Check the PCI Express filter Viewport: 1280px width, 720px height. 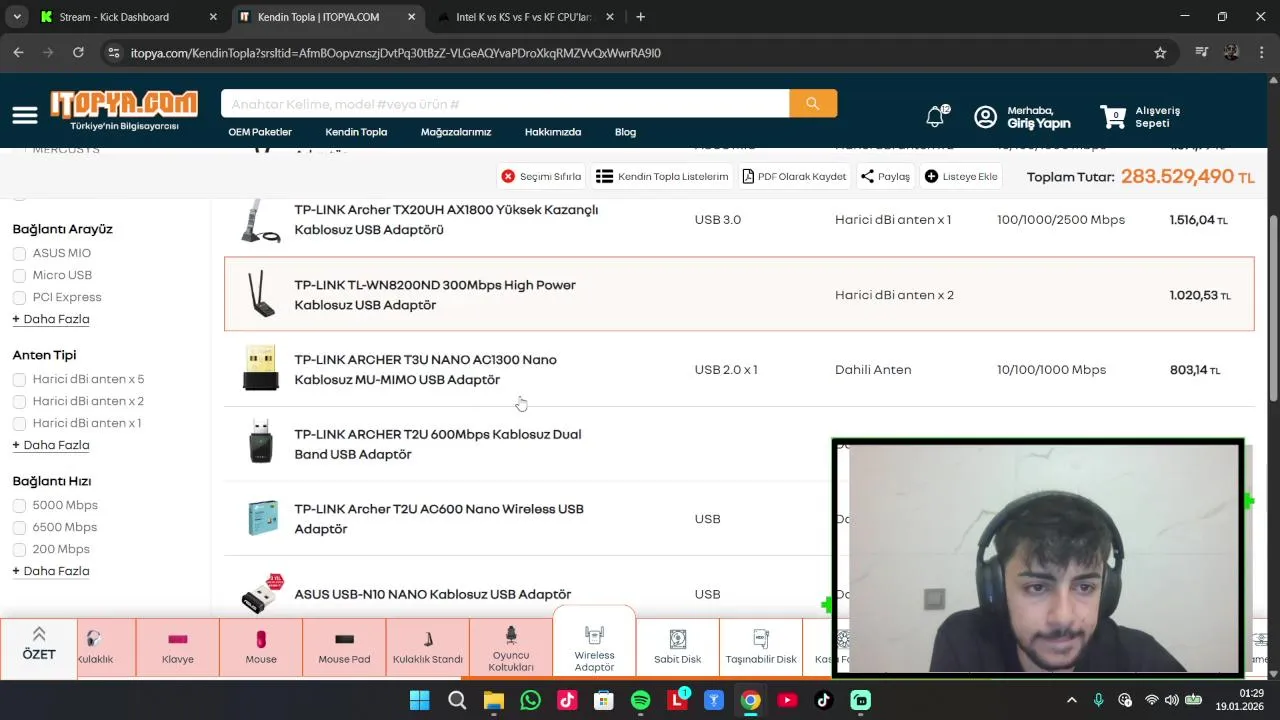pyautogui.click(x=19, y=298)
